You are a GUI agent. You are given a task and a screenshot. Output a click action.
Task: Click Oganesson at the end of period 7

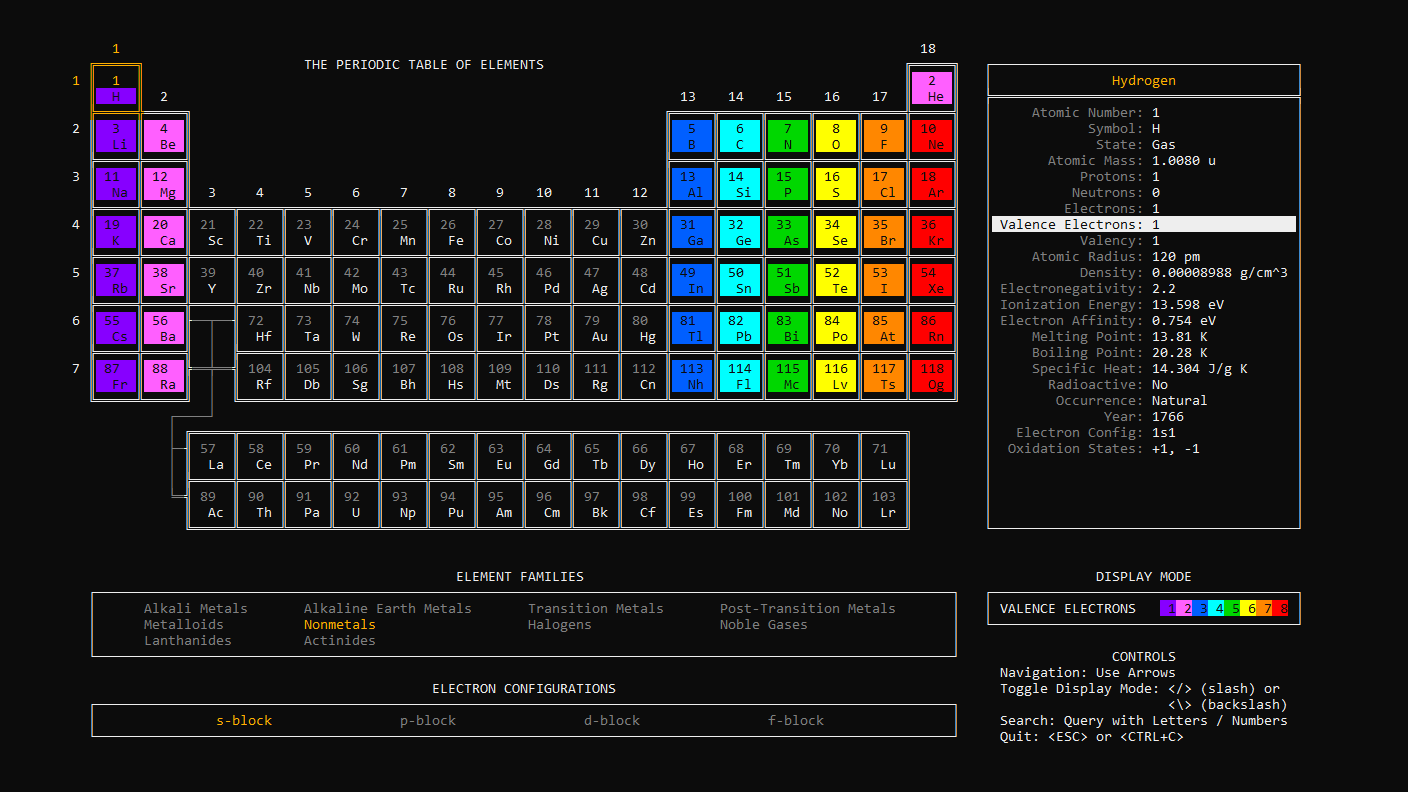click(932, 376)
